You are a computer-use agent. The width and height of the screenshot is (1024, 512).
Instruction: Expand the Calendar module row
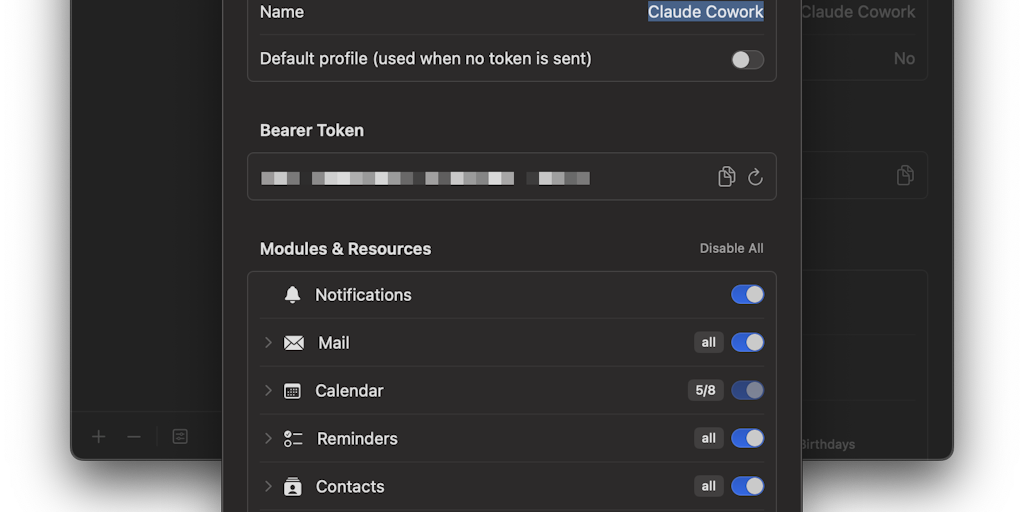pyautogui.click(x=268, y=391)
